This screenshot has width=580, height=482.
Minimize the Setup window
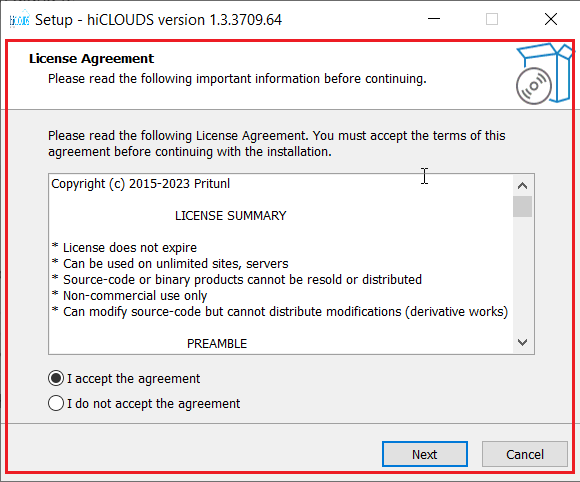pos(434,19)
